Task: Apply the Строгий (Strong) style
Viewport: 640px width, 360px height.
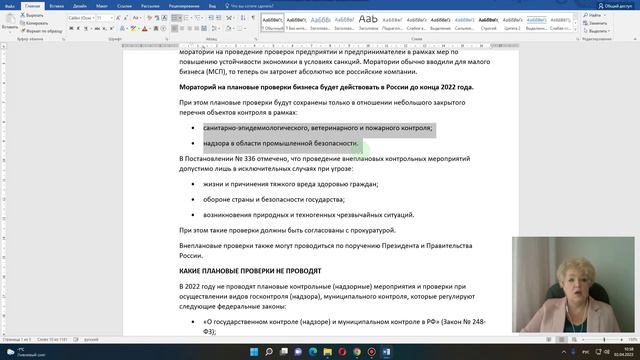Action: point(488,23)
